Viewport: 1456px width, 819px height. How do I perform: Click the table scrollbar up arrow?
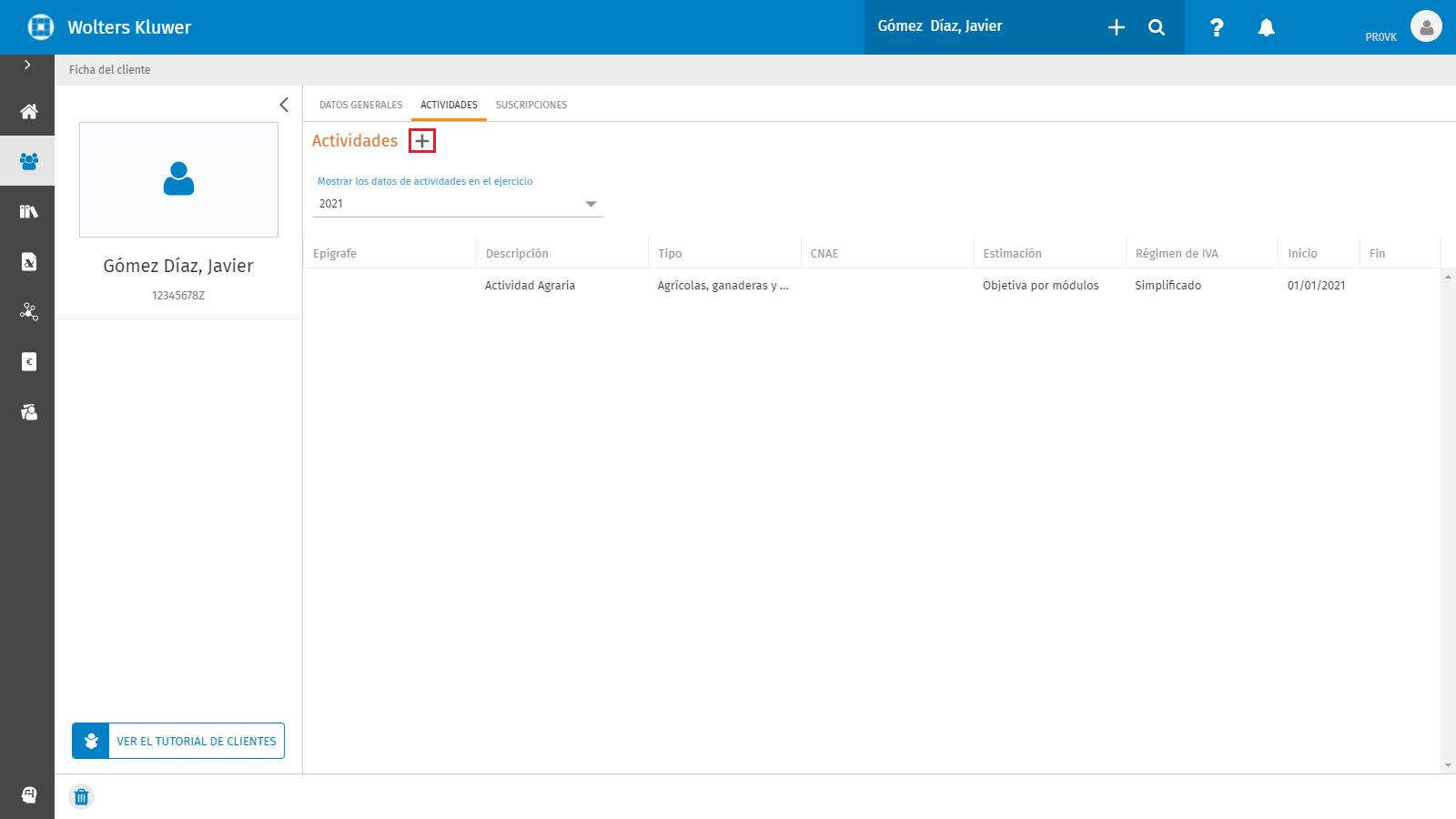coord(1449,277)
